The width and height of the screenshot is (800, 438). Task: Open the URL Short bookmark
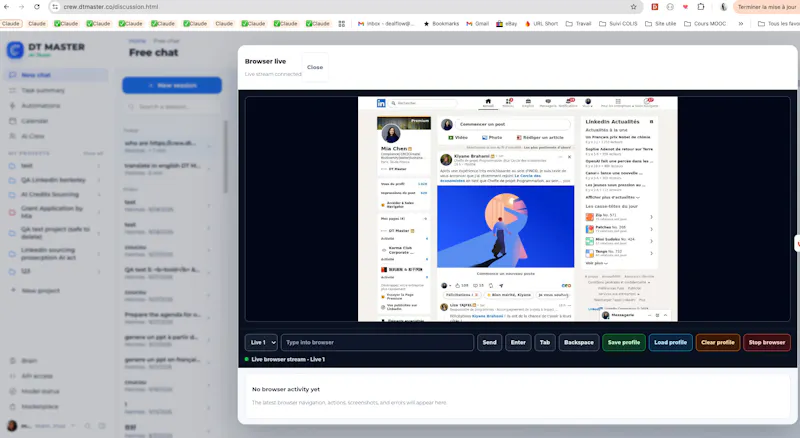541,23
